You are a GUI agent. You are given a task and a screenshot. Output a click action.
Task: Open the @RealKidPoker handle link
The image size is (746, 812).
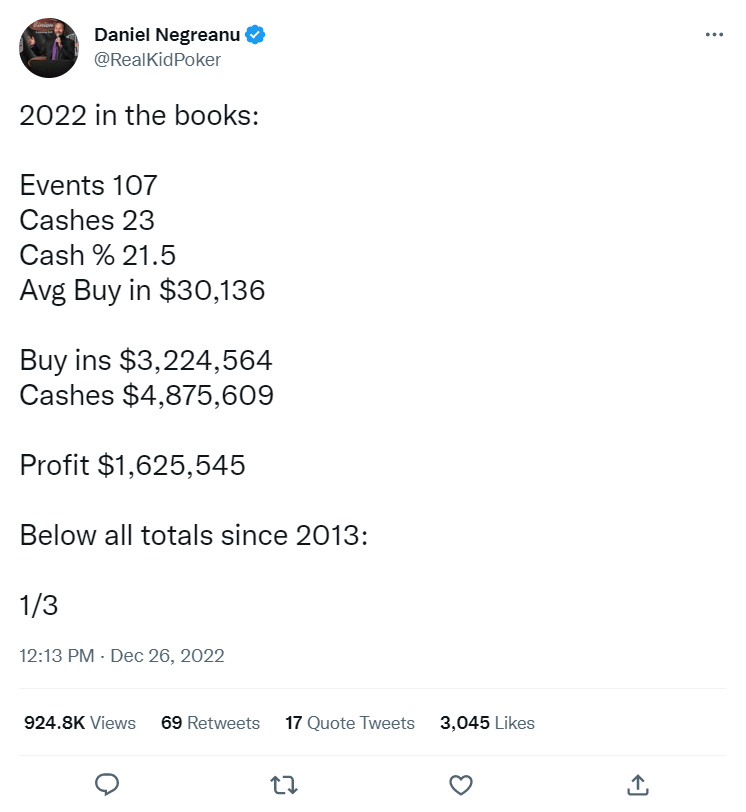tap(157, 60)
